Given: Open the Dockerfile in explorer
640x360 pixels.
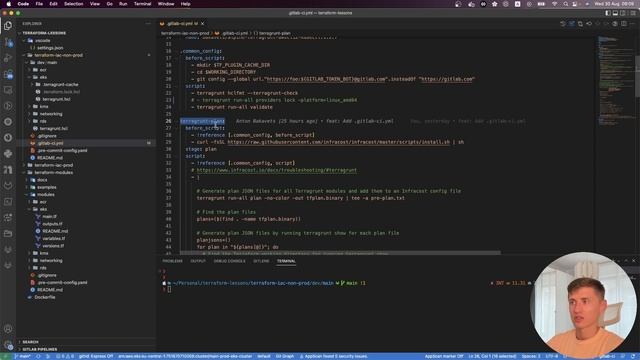Looking at the screenshot, I should pos(44,297).
